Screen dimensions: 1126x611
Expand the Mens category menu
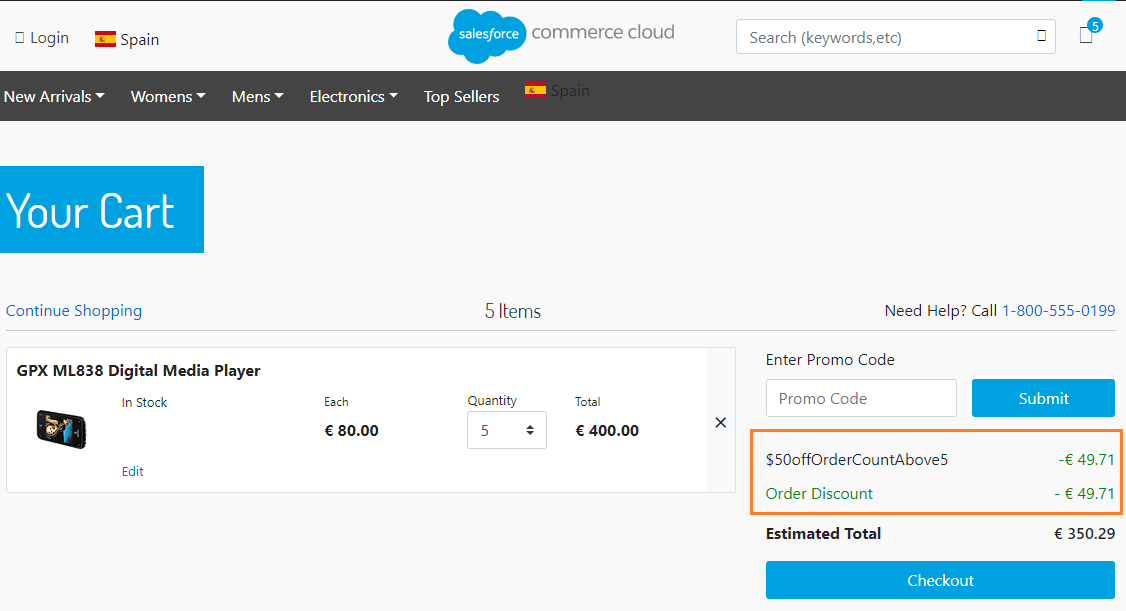click(x=257, y=96)
